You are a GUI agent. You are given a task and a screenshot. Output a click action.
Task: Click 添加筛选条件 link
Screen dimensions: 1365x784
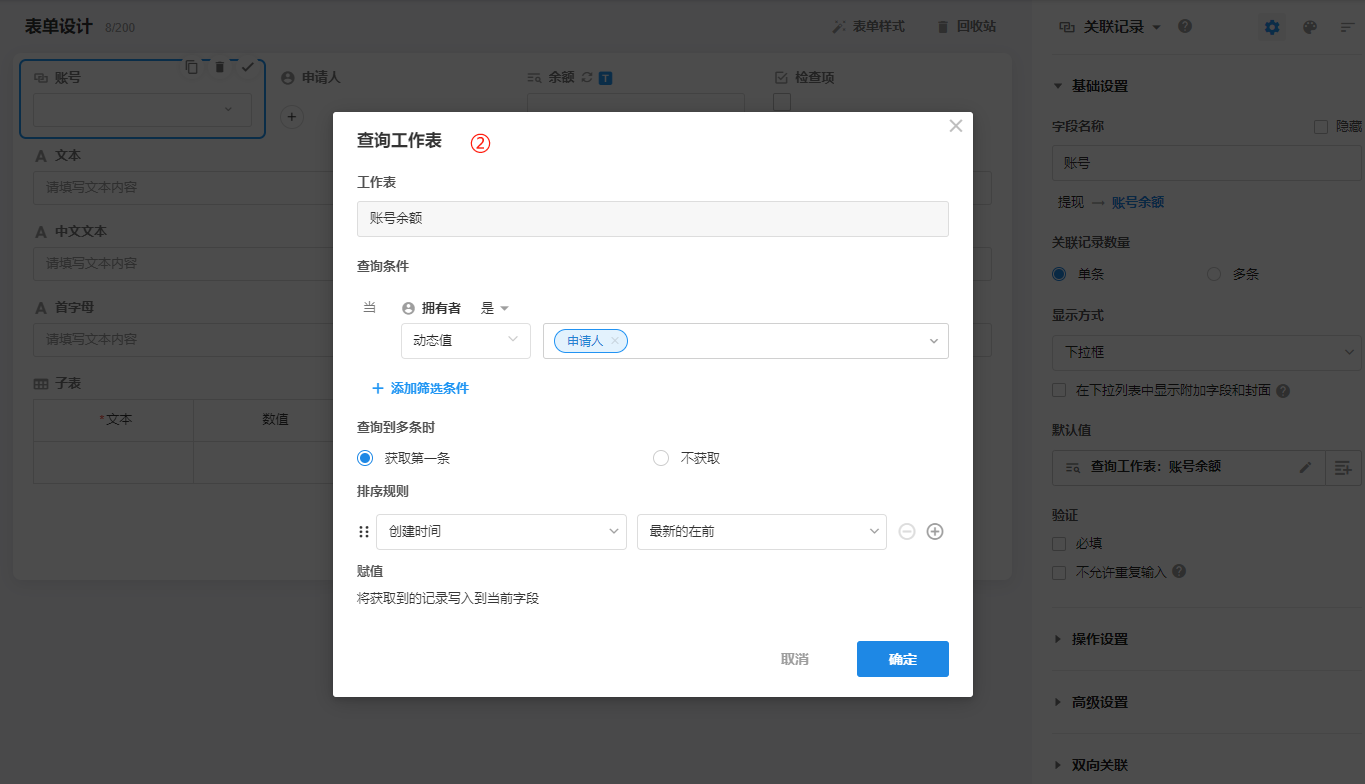pyautogui.click(x=420, y=388)
